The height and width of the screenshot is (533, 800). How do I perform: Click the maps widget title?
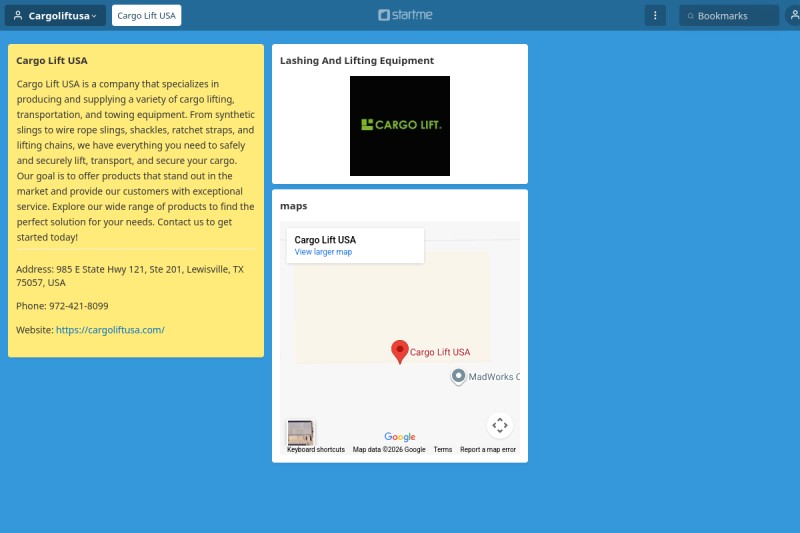(x=293, y=206)
